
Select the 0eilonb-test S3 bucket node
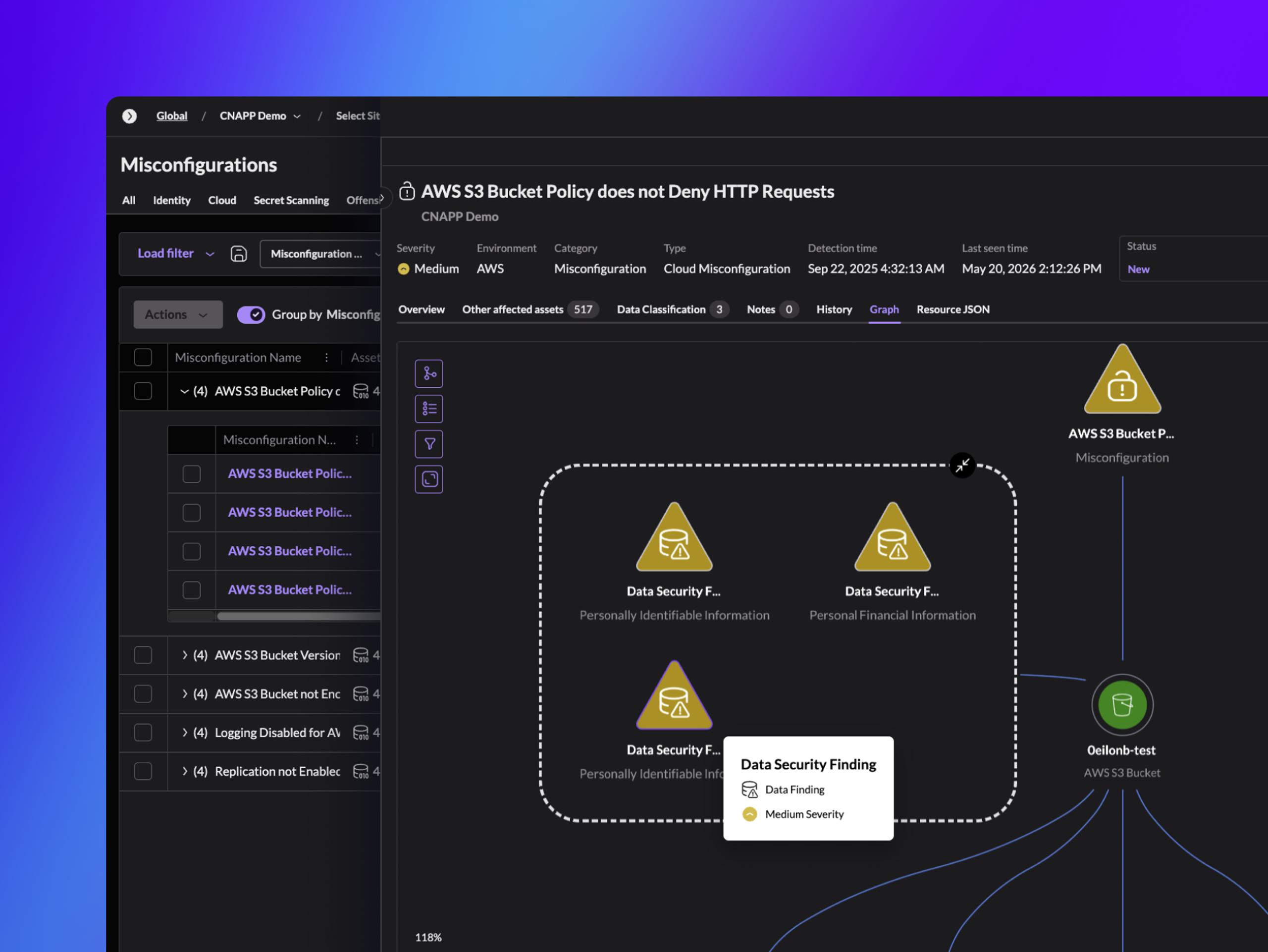[1122, 704]
